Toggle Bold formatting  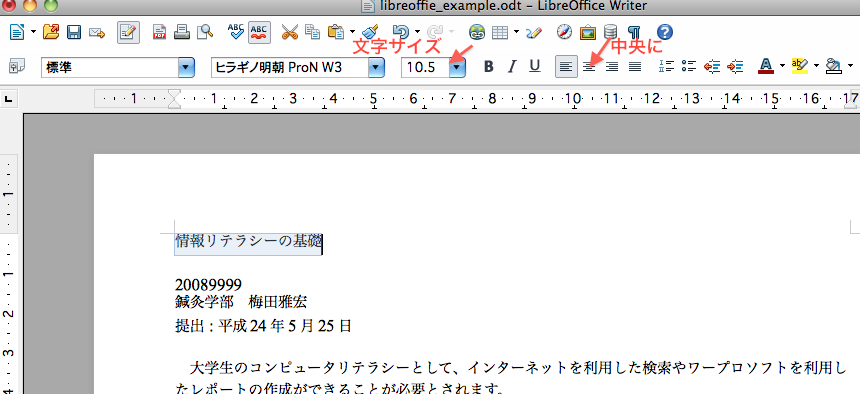(489, 67)
